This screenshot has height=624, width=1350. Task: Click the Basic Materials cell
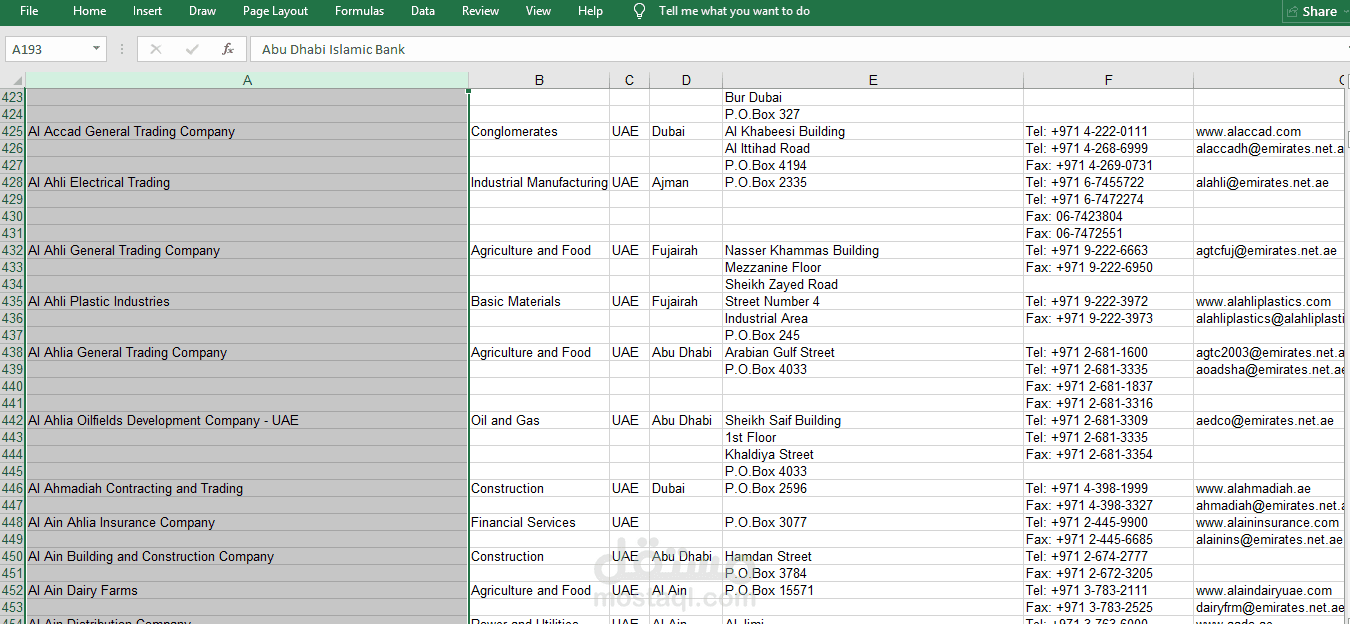(x=539, y=301)
